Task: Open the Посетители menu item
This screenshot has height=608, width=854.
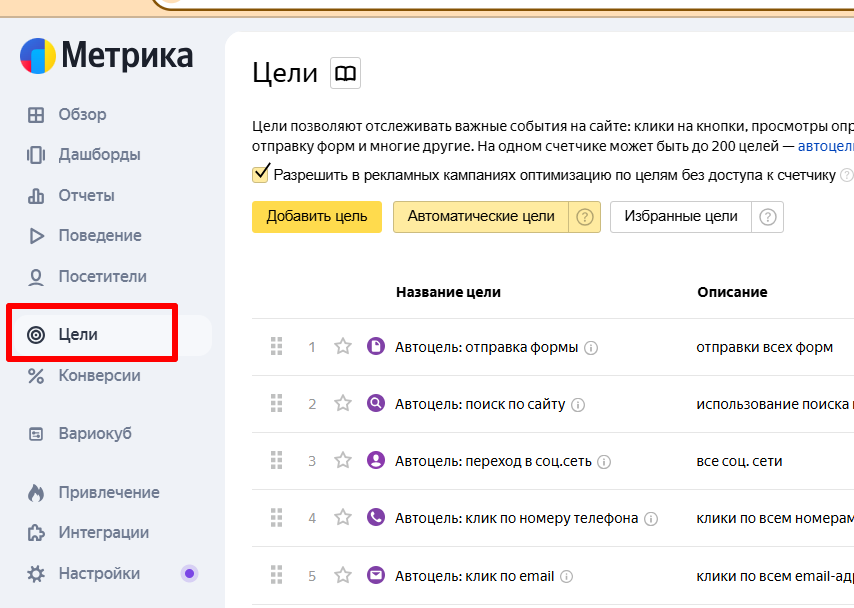Action: [87, 277]
